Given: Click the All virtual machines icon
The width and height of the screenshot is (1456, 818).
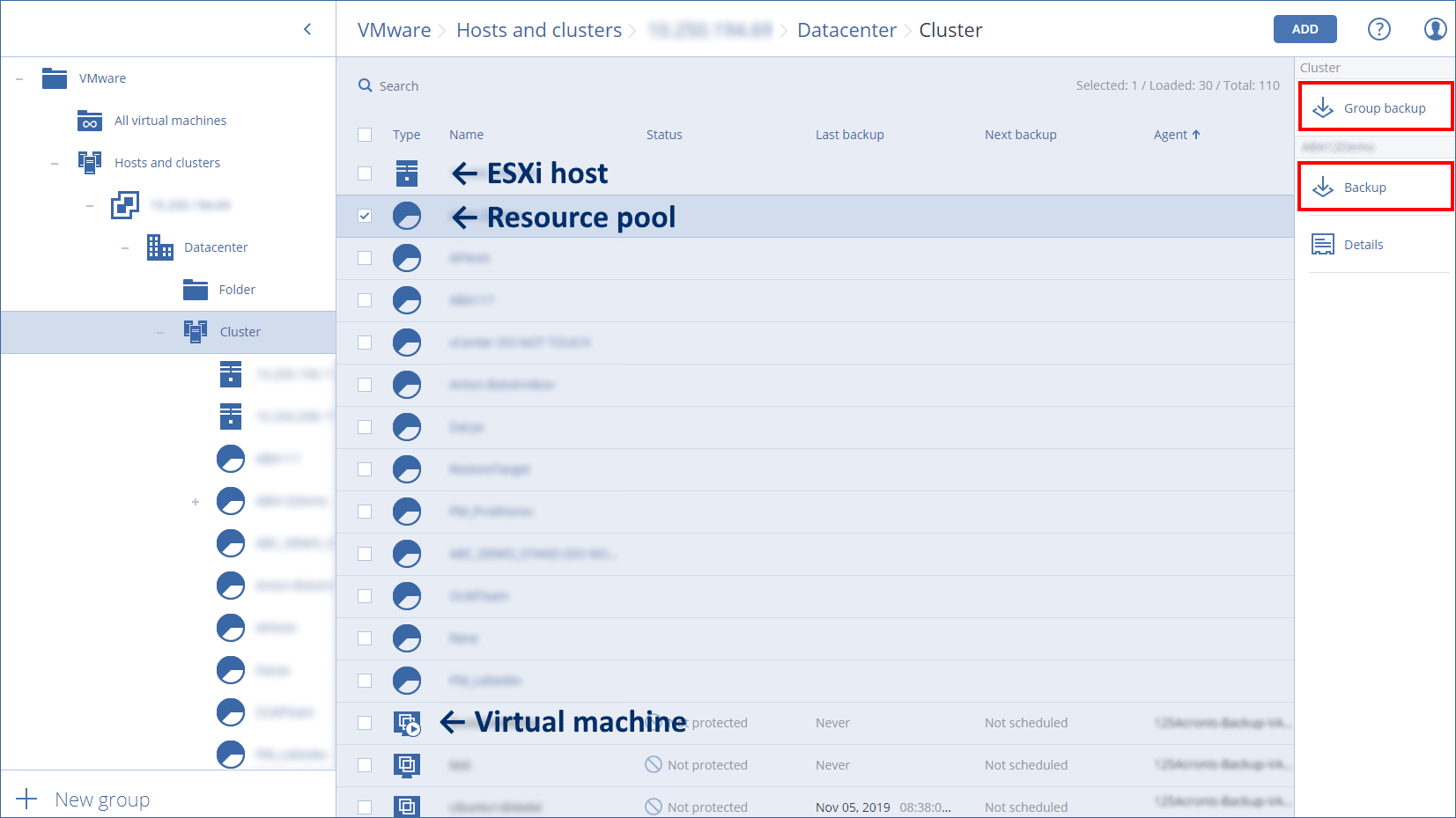Looking at the screenshot, I should click(90, 121).
